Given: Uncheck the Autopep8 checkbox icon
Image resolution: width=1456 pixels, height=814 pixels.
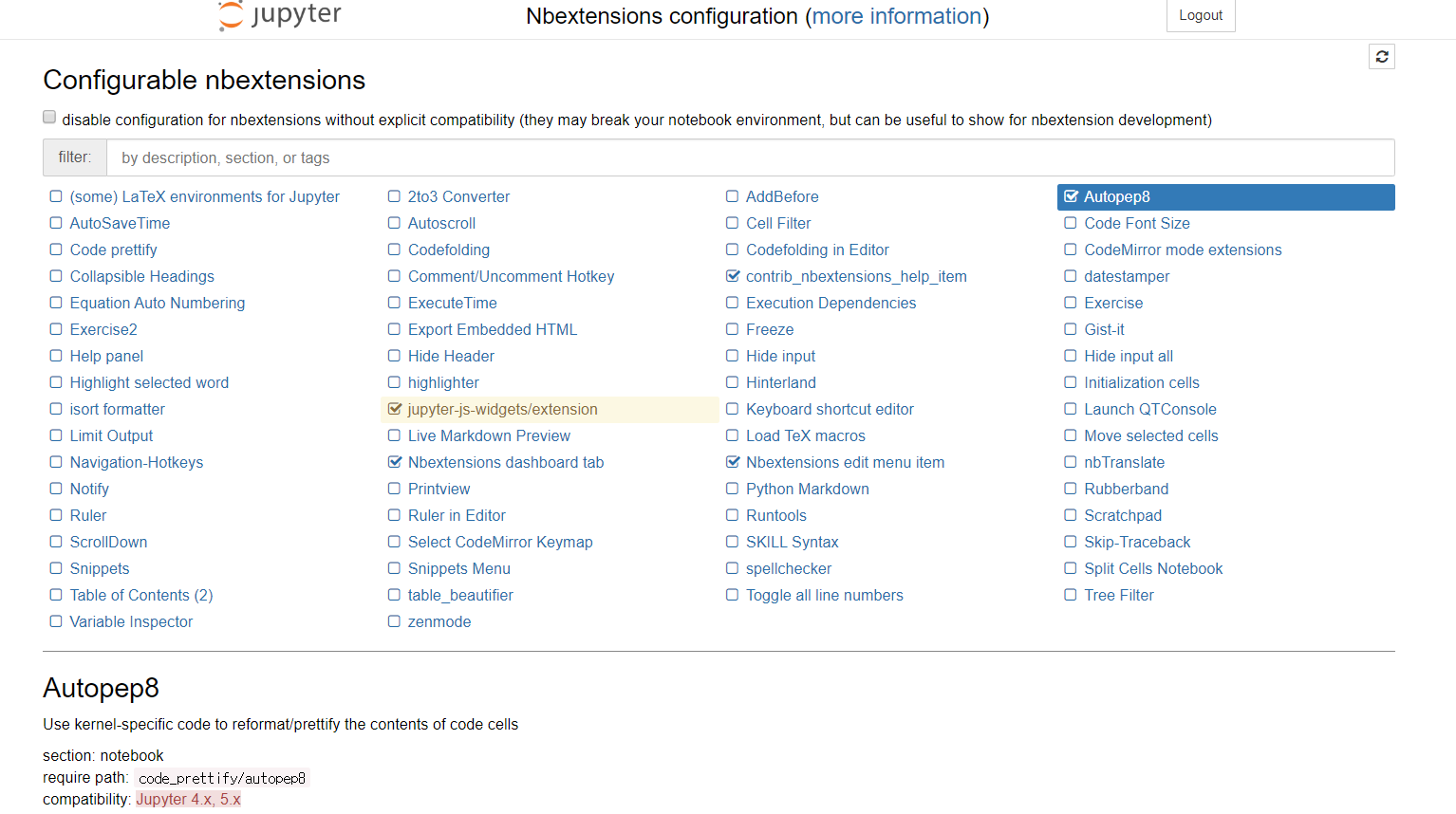Looking at the screenshot, I should pos(1071,196).
